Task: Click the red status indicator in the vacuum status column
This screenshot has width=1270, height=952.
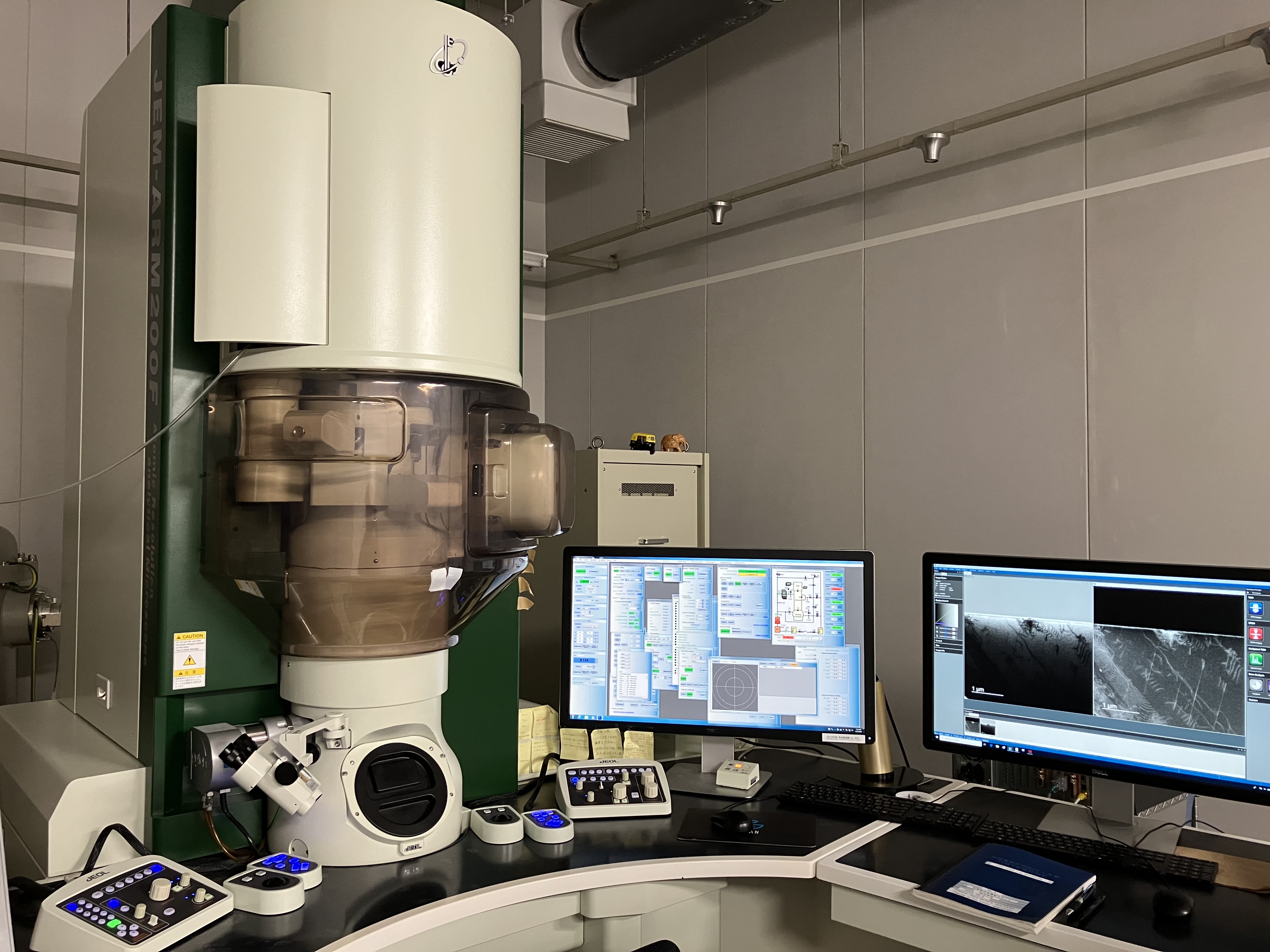Action: tap(837, 589)
